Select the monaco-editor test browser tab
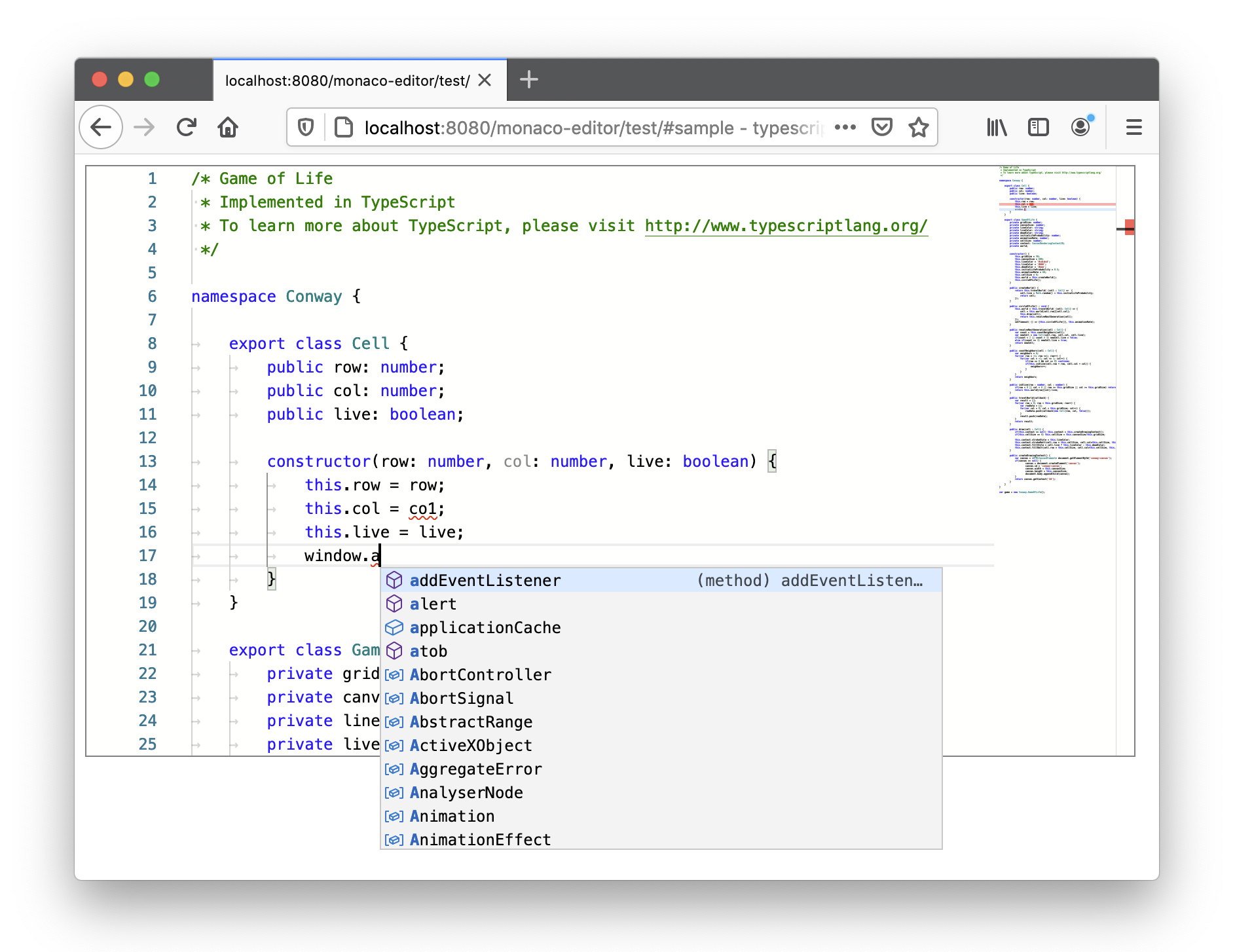 (347, 81)
